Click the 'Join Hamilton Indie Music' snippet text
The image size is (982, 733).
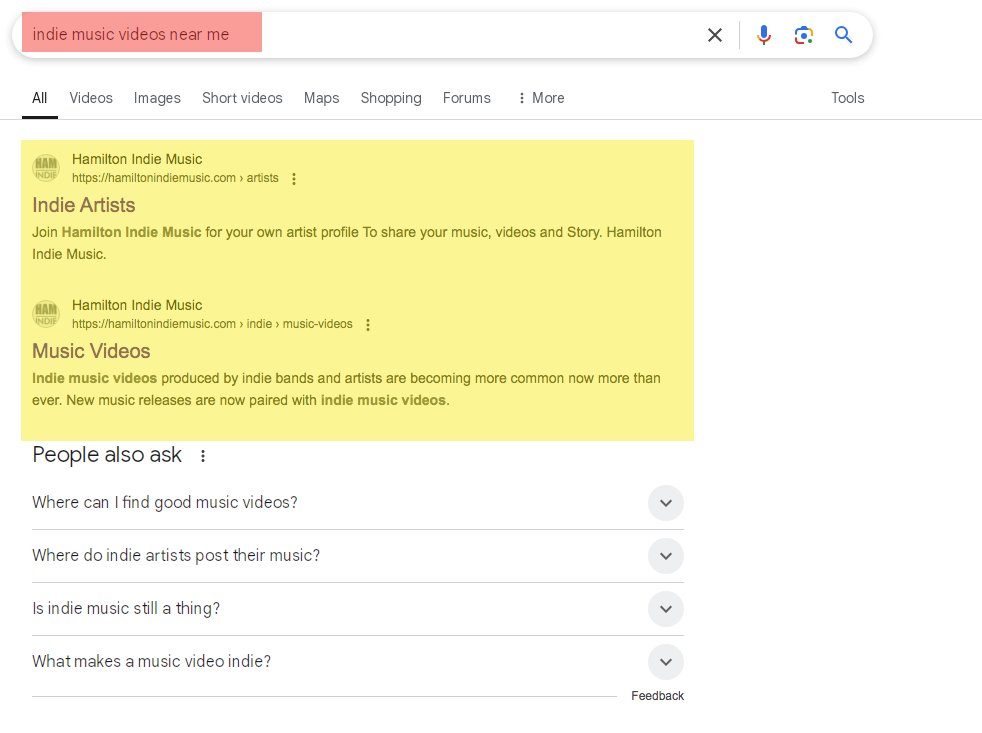[347, 244]
